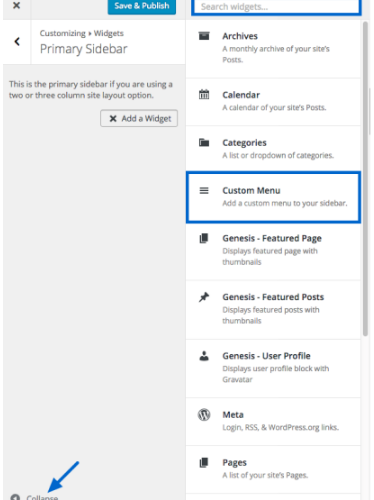Select the Archives widget title
This screenshot has width=374, height=500.
pyautogui.click(x=240, y=36)
